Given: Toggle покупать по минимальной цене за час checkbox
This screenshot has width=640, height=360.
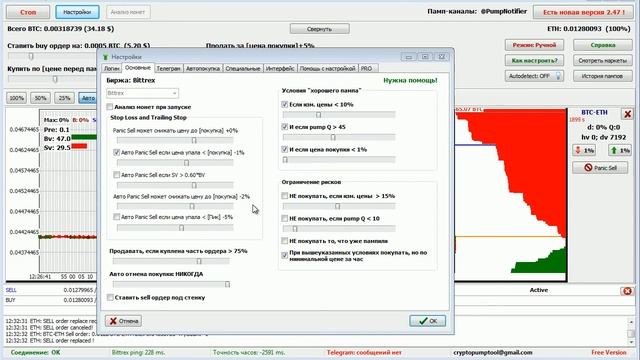Looking at the screenshot, I should (x=285, y=256).
